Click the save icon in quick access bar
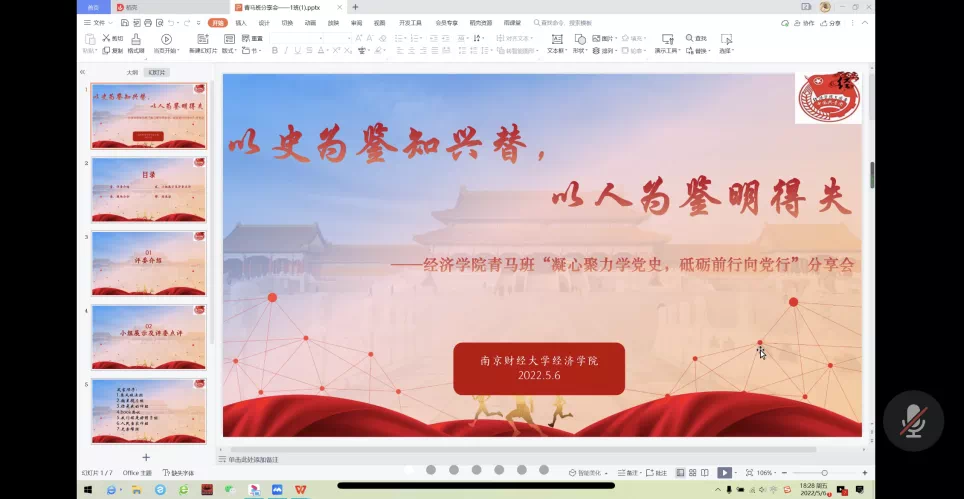The height and width of the screenshot is (499, 964). 124,22
